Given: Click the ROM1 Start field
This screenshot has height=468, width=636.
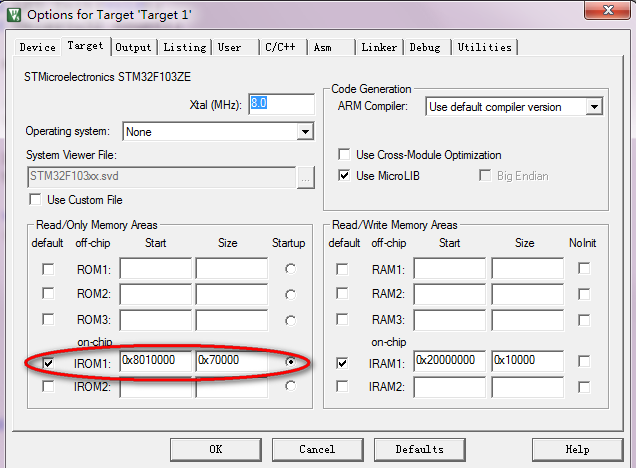Looking at the screenshot, I should (155, 268).
